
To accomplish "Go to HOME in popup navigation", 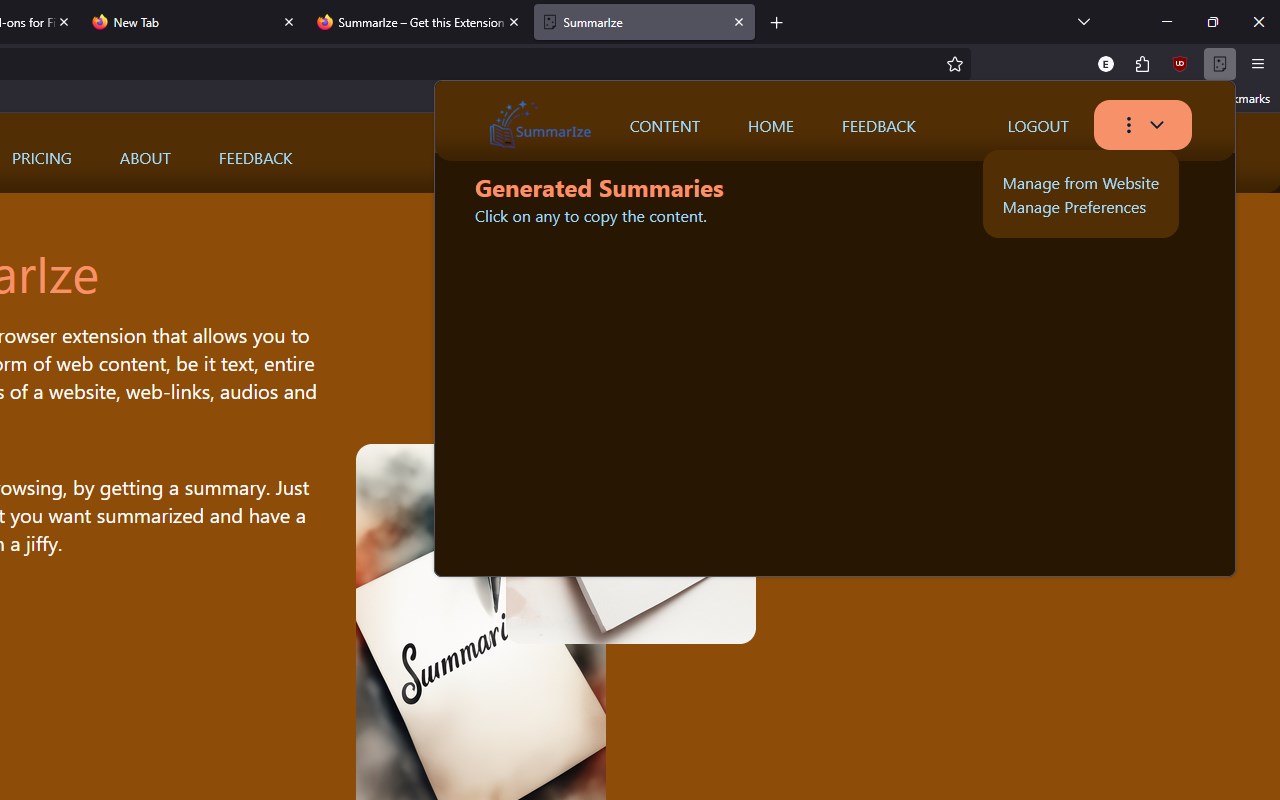I will (771, 126).
